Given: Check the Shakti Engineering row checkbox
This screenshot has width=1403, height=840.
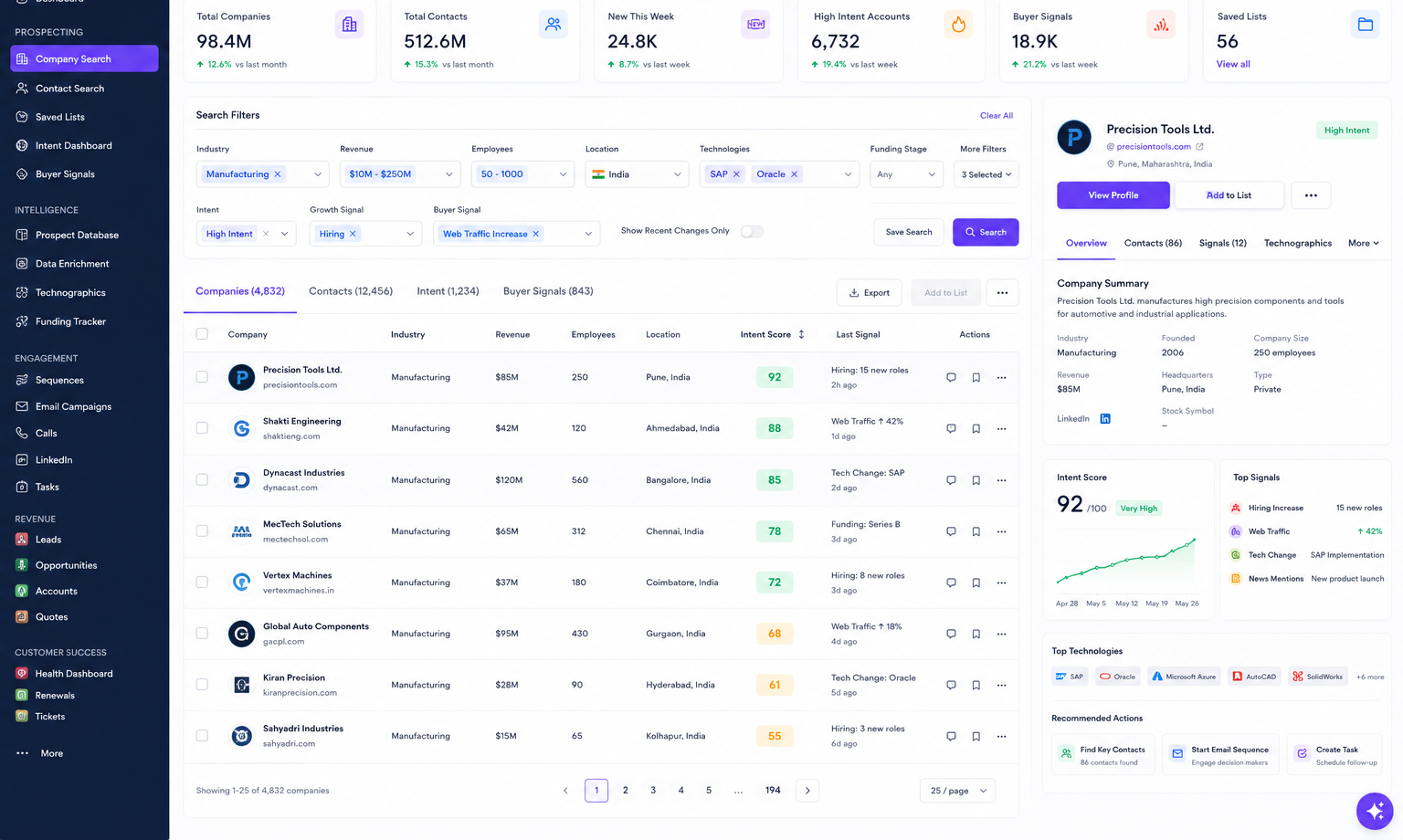Looking at the screenshot, I should (202, 428).
